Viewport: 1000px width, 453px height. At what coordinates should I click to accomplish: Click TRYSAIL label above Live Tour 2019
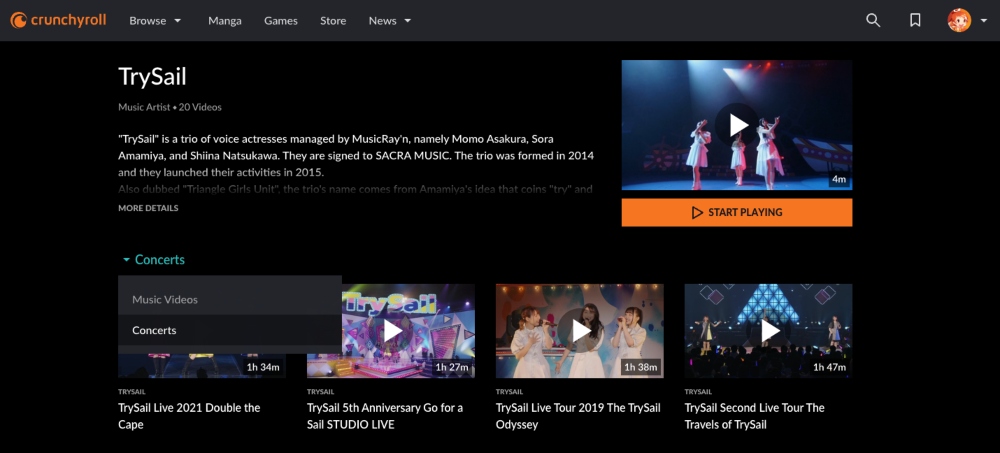(509, 392)
